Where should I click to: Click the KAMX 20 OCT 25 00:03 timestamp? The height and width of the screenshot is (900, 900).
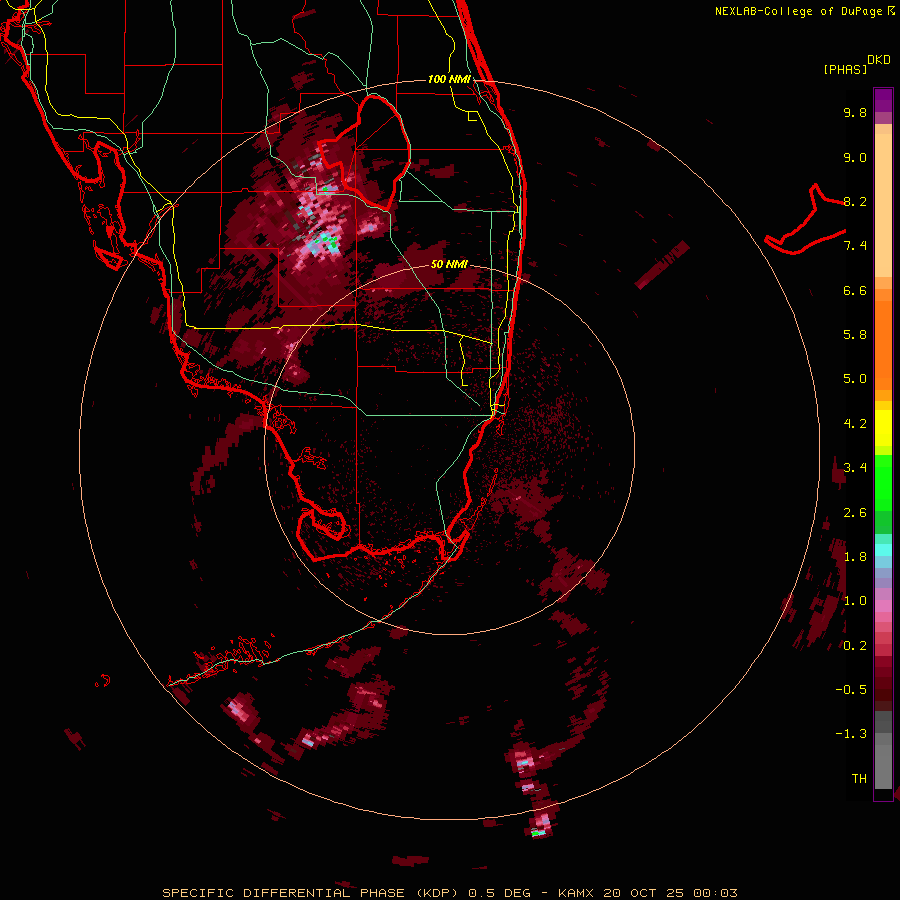pyautogui.click(x=647, y=893)
